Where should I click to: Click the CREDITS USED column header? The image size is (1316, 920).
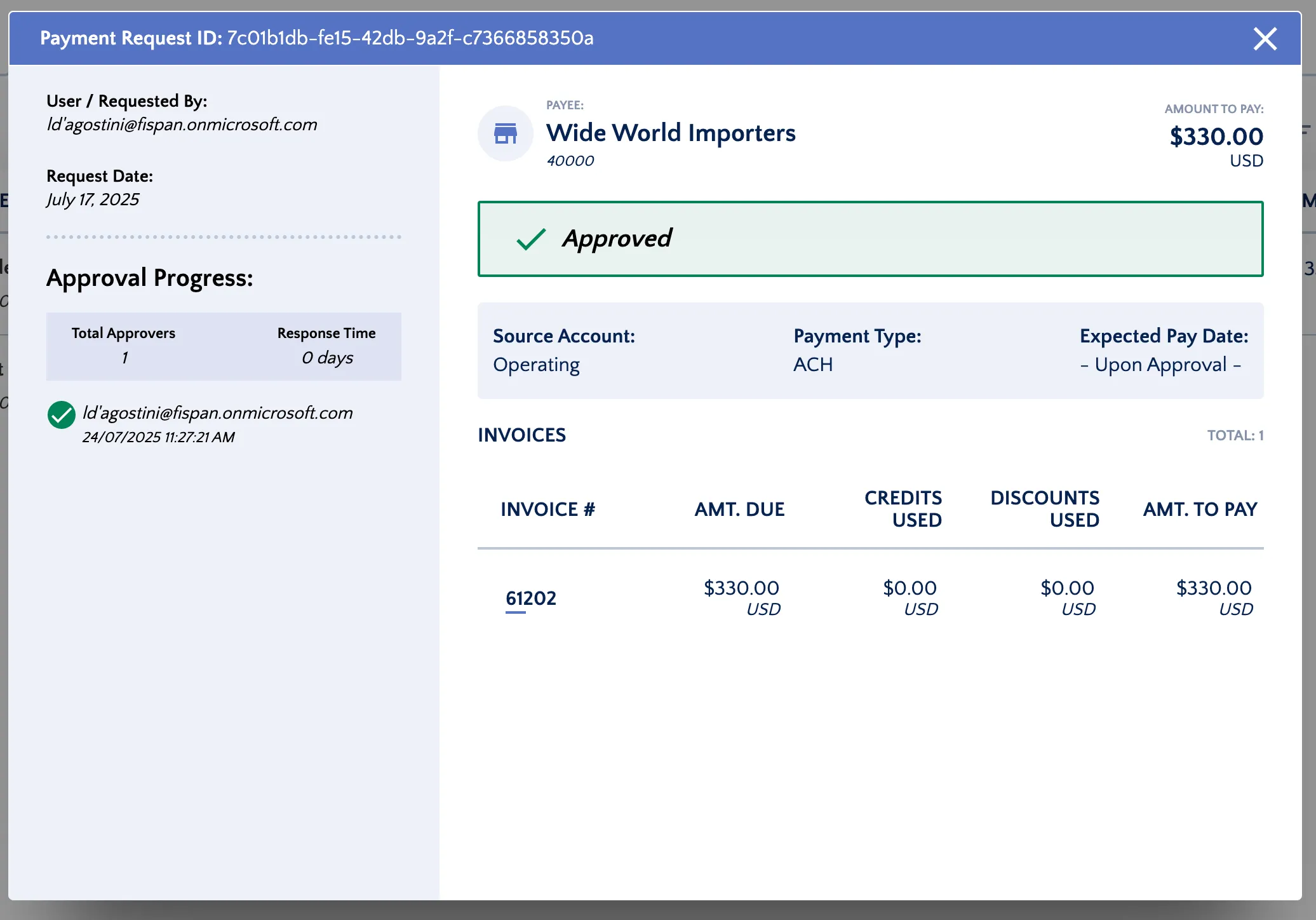903,509
